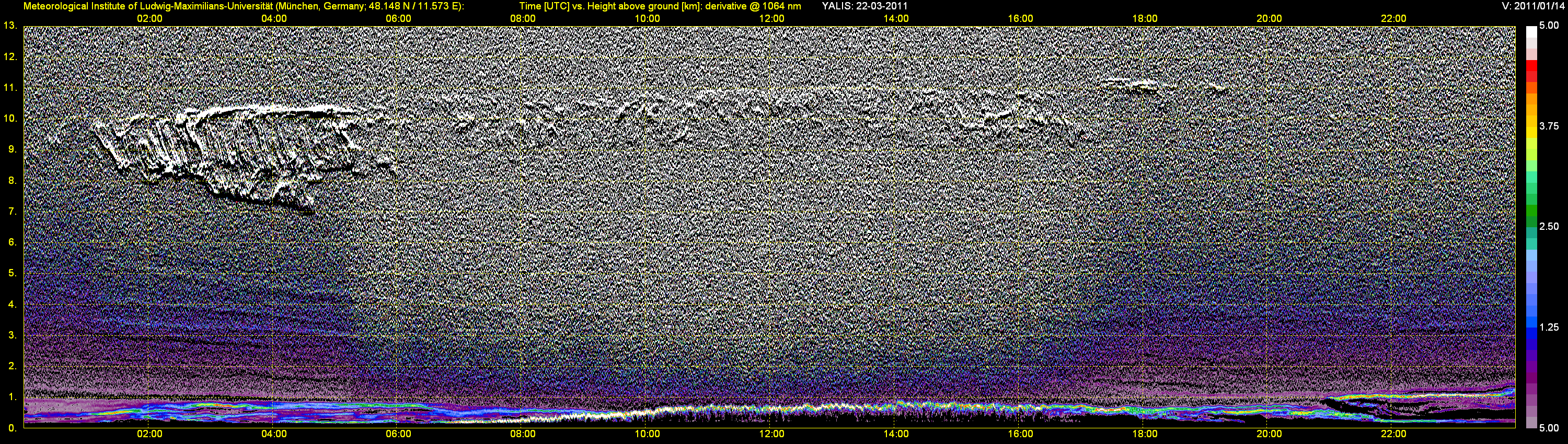
Task: Click 20:00 on the lower time axis
Action: (1269, 434)
